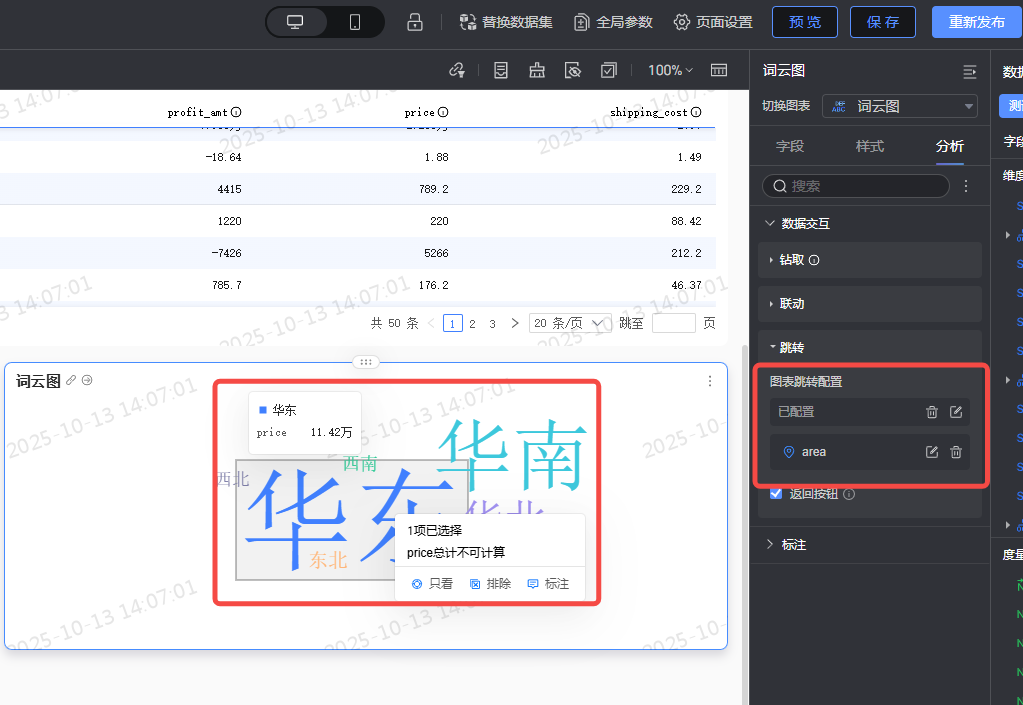Click the 标注 annotate action in popup
The height and width of the screenshot is (705, 1023).
[548, 584]
